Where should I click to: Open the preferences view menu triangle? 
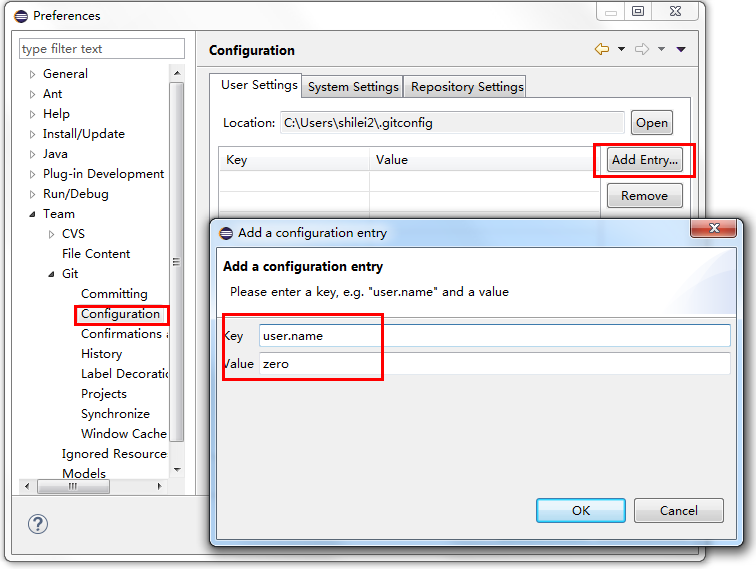tap(681, 49)
